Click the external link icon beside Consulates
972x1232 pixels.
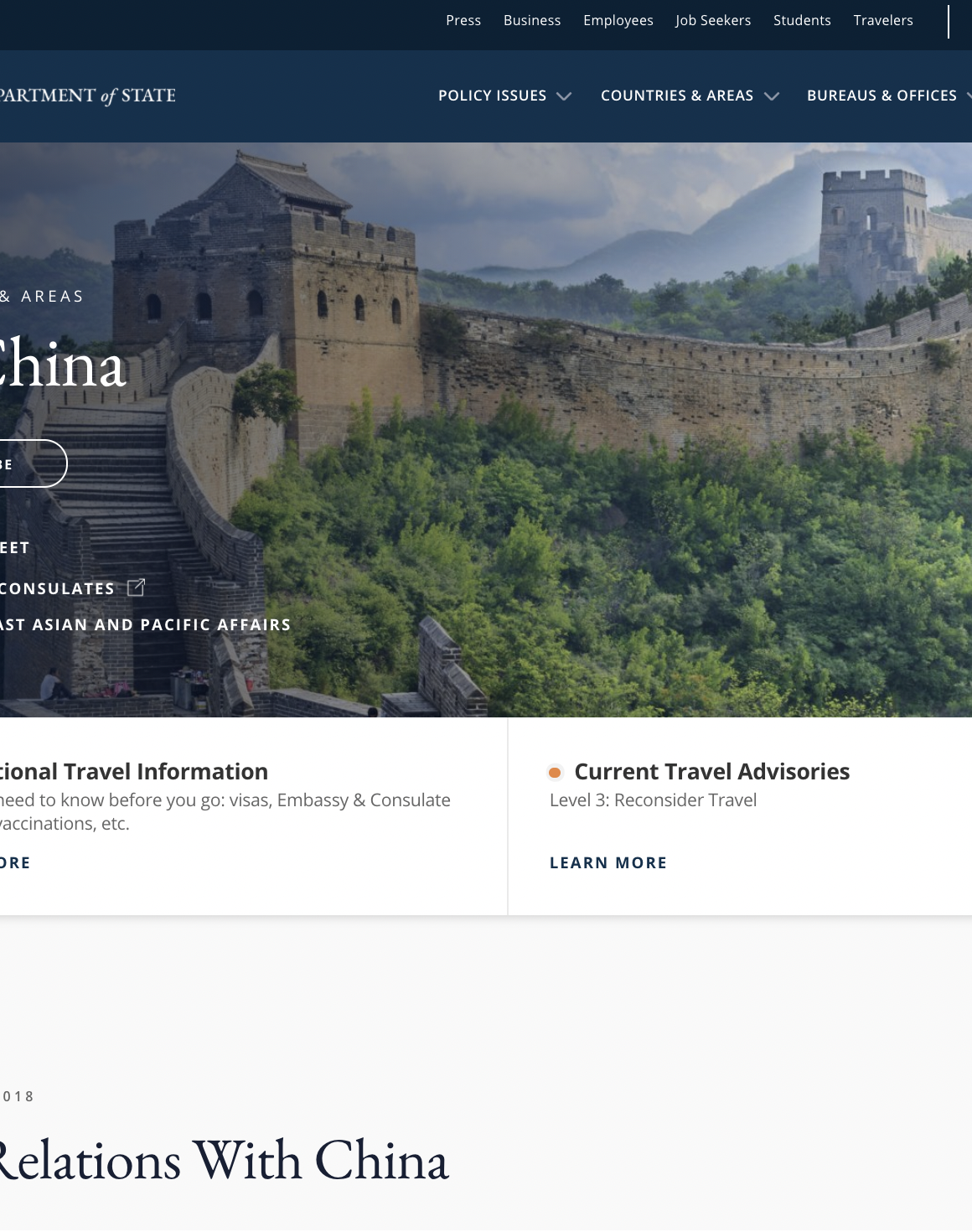(x=136, y=588)
